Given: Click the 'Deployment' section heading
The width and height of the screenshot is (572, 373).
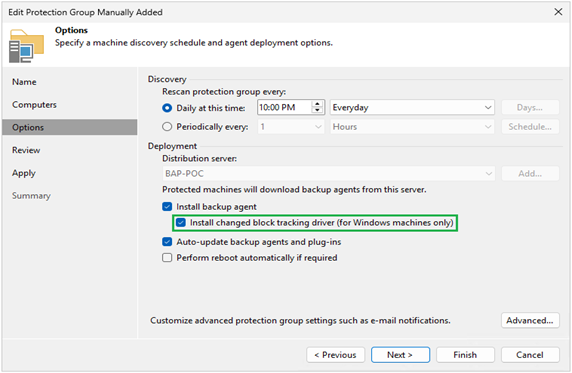Looking at the screenshot, I should tap(172, 146).
